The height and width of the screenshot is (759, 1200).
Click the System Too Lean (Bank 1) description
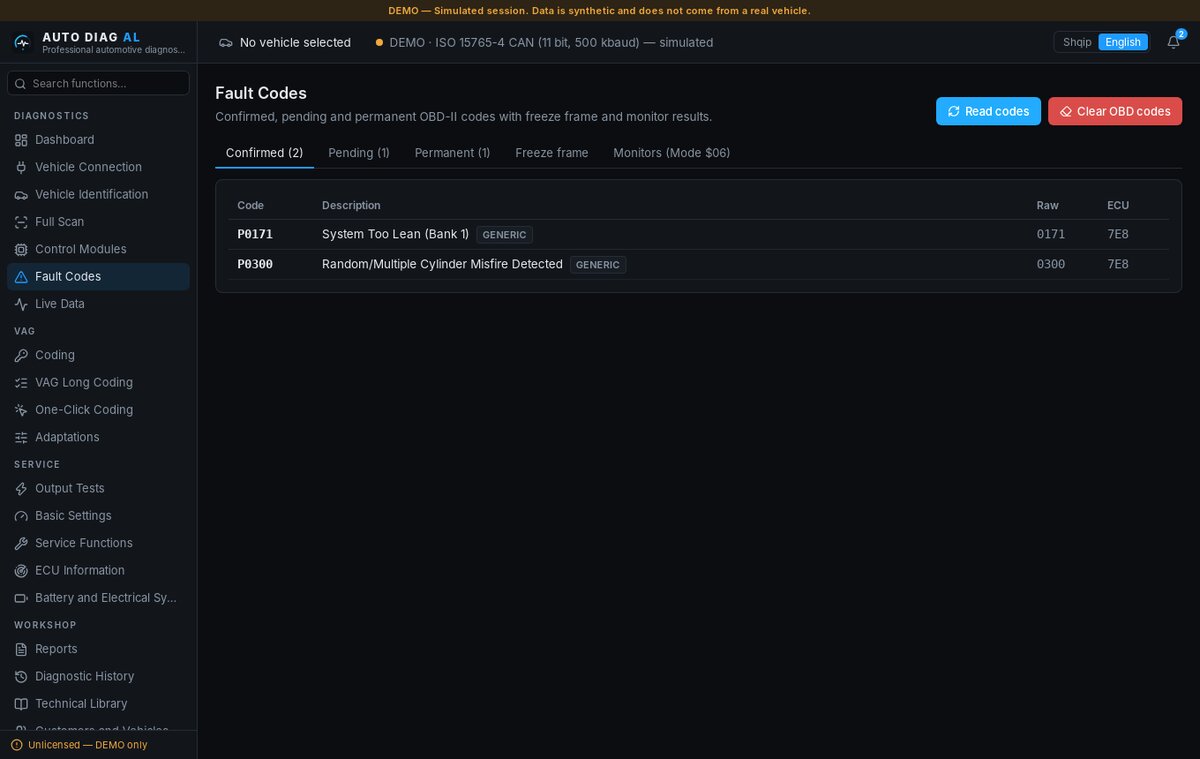(395, 234)
